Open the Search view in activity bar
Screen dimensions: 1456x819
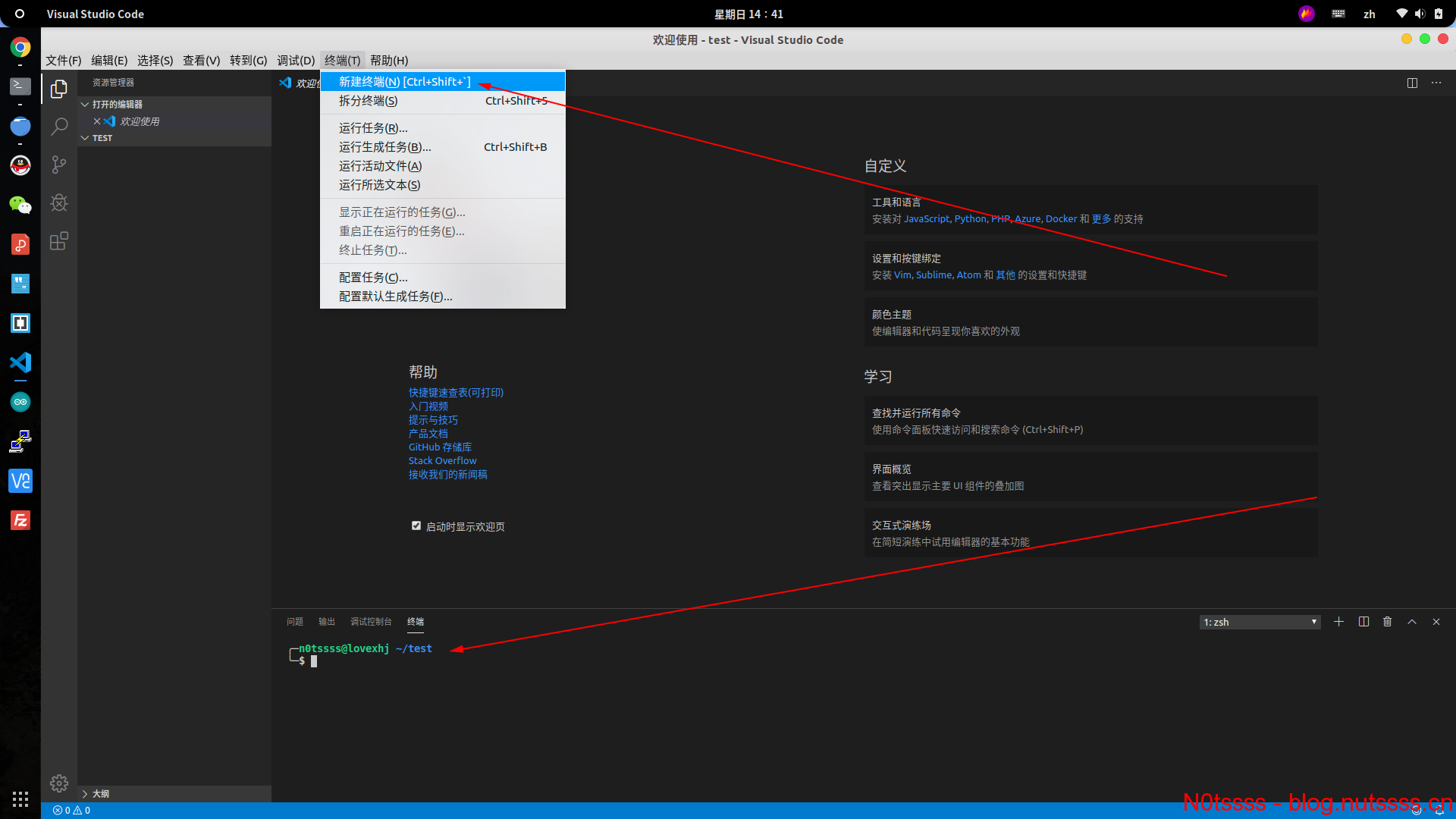[59, 127]
